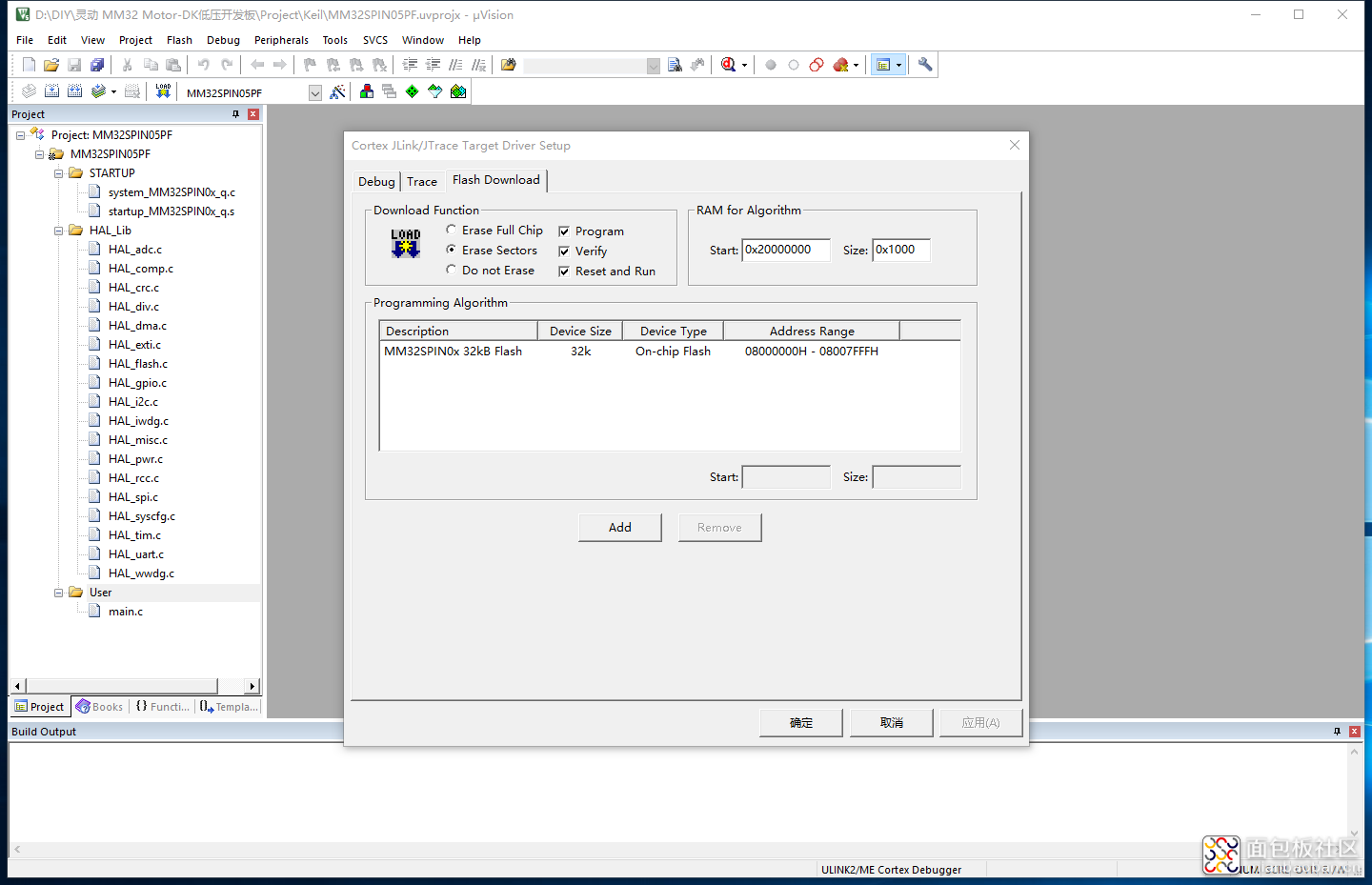Viewport: 1372px width, 885px height.
Task: Open Configuration wrench icon
Action: (x=925, y=65)
